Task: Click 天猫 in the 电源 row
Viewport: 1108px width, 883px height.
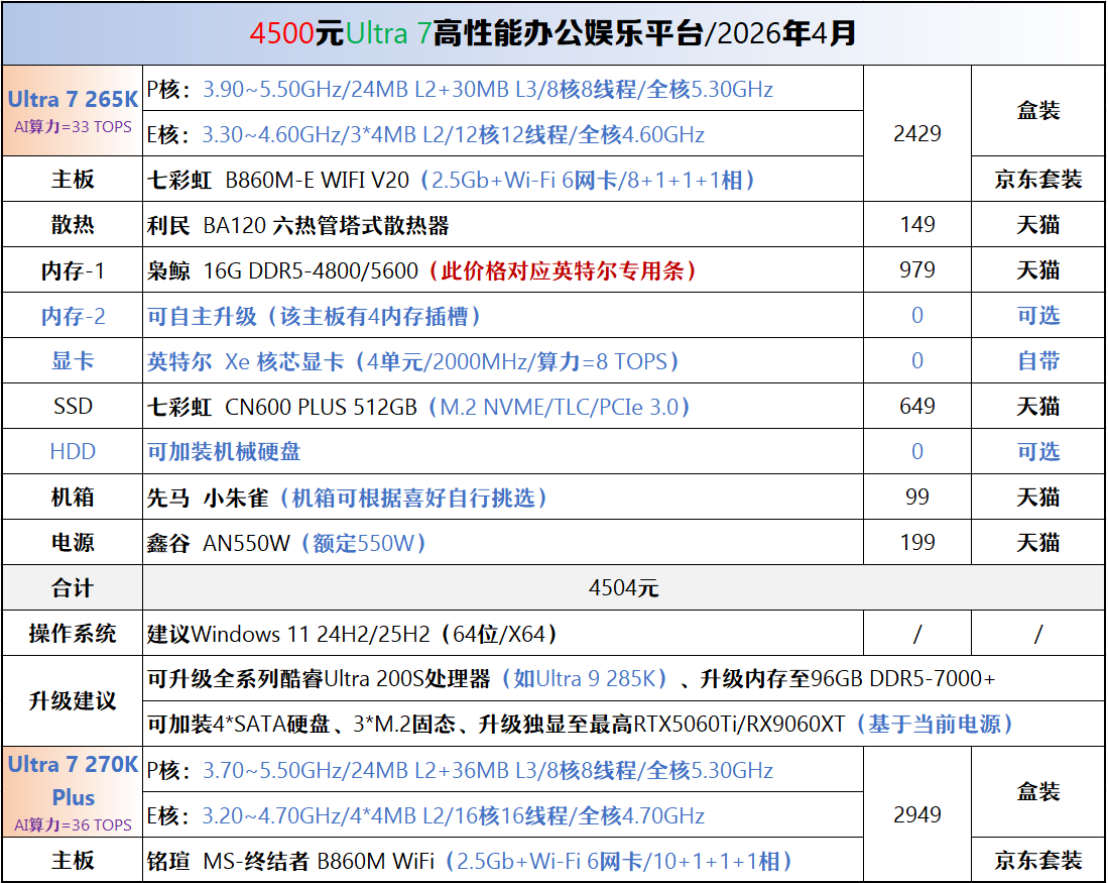Action: [x=1038, y=543]
